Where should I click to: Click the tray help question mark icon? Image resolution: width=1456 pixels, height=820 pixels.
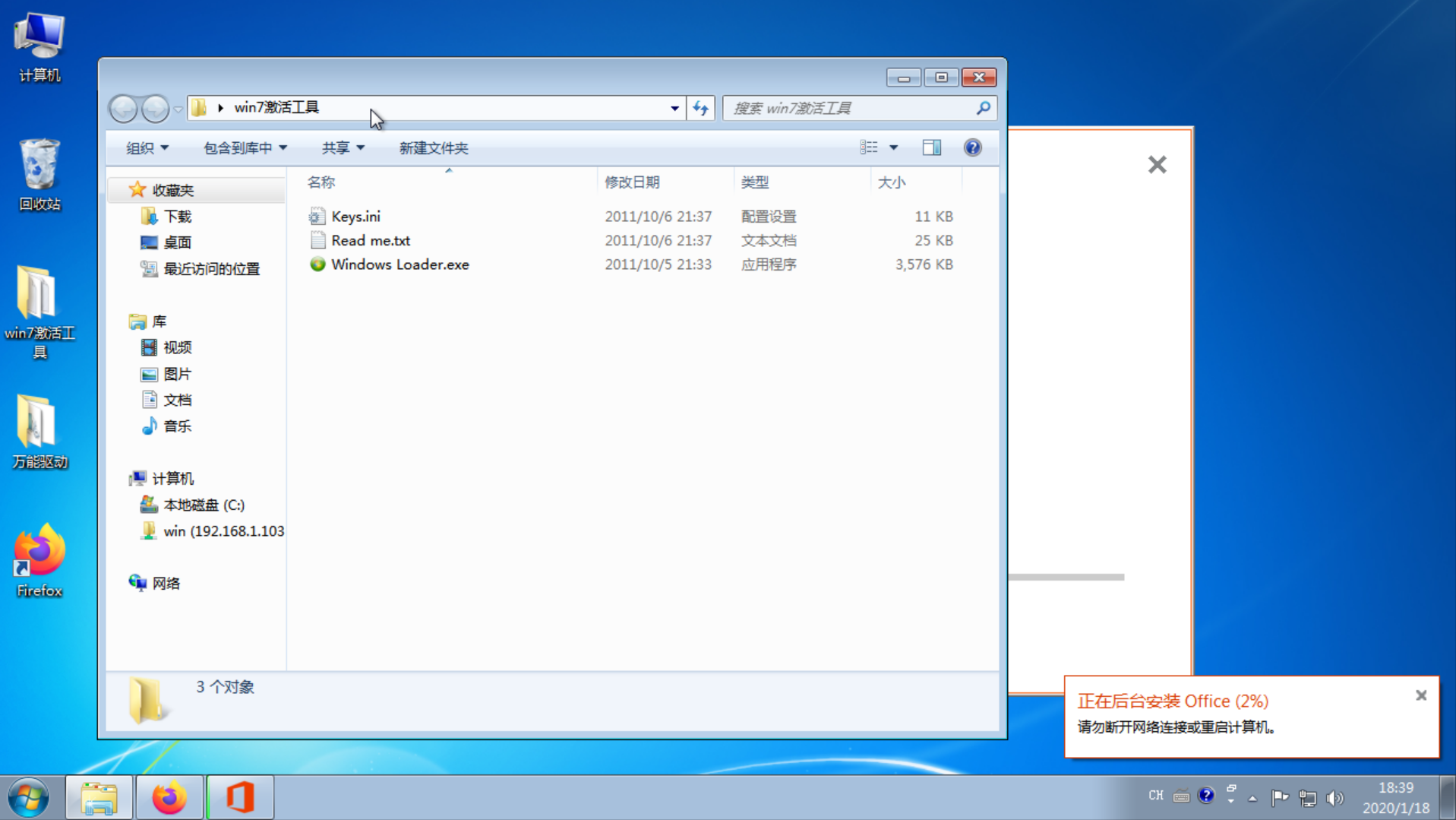click(1206, 796)
